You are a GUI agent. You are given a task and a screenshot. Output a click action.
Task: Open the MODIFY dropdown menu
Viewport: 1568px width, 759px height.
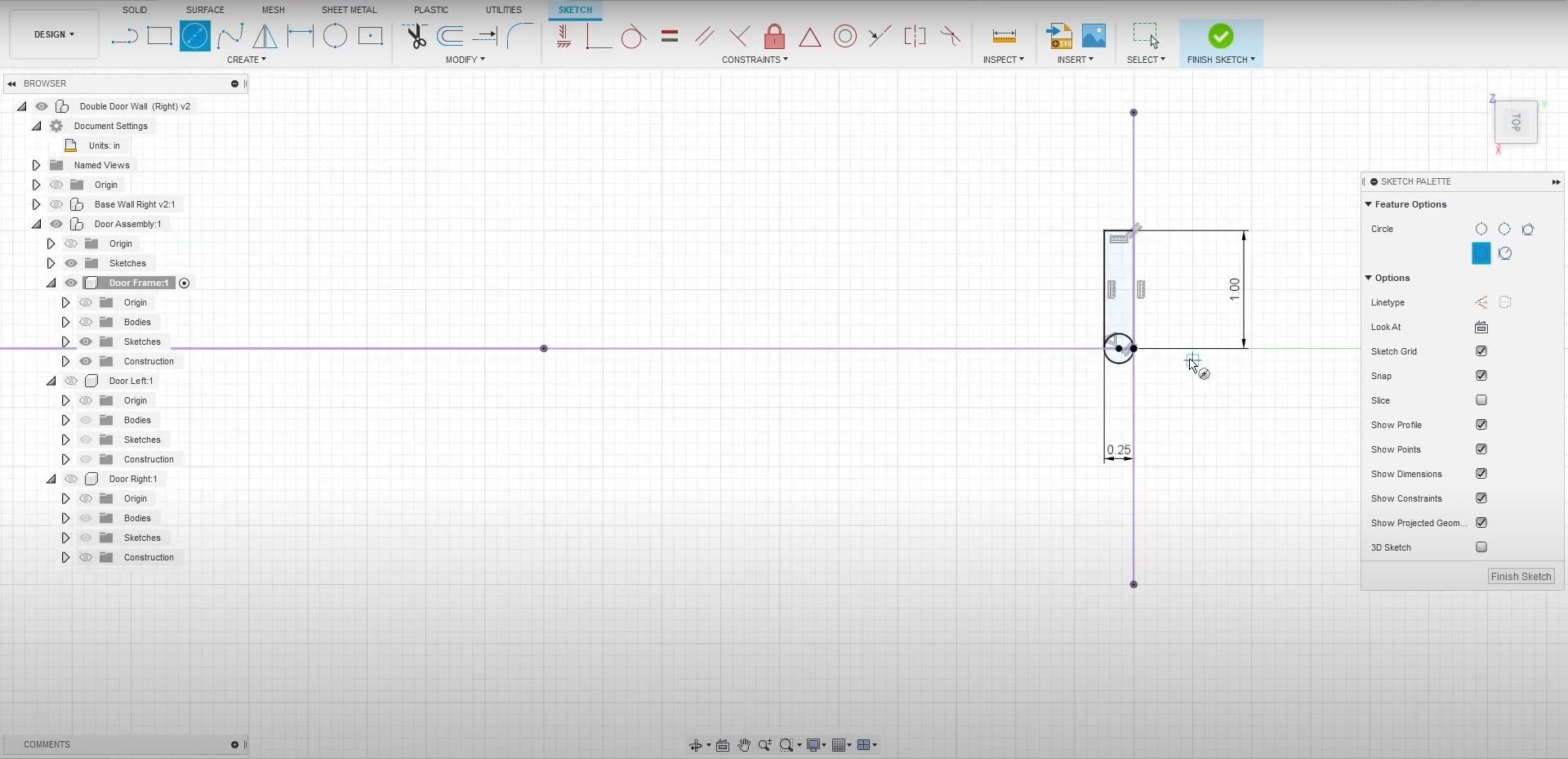(x=465, y=60)
